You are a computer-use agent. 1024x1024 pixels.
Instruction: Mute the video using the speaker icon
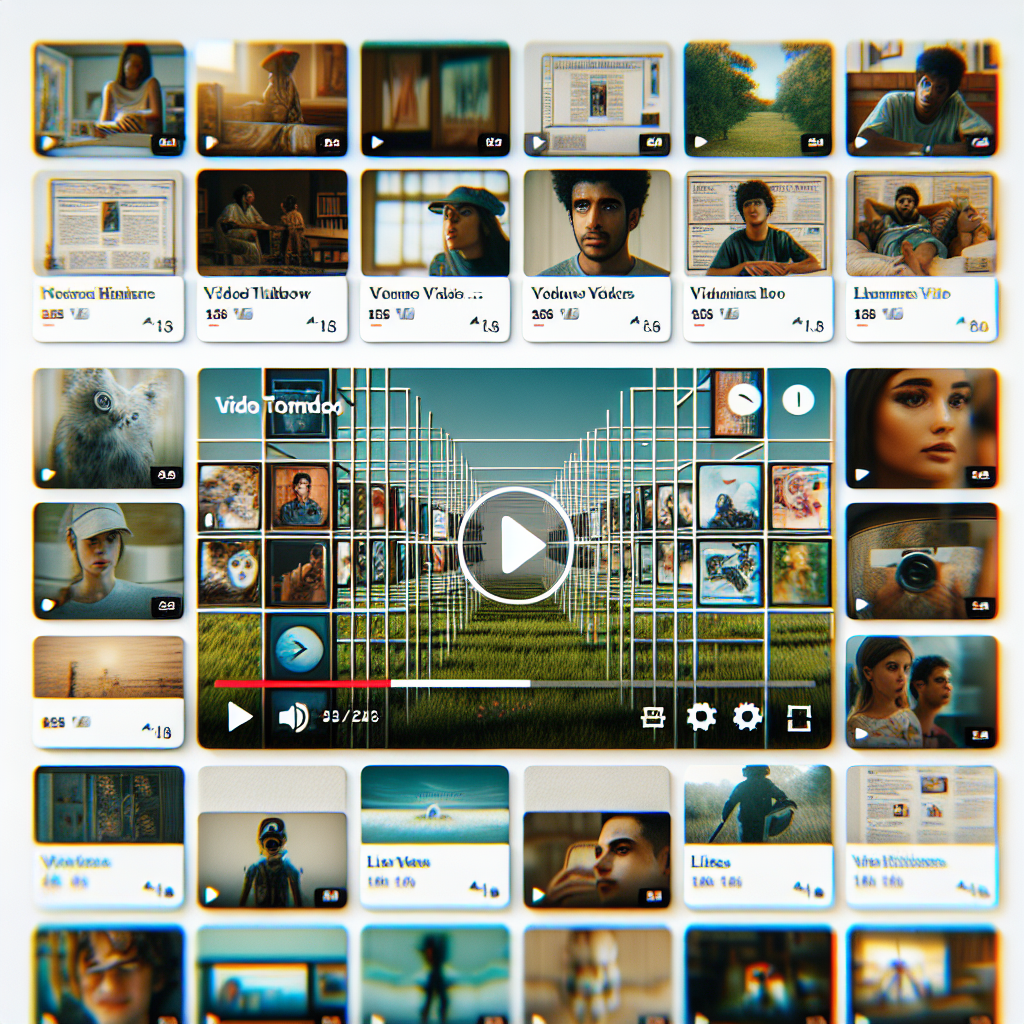293,717
